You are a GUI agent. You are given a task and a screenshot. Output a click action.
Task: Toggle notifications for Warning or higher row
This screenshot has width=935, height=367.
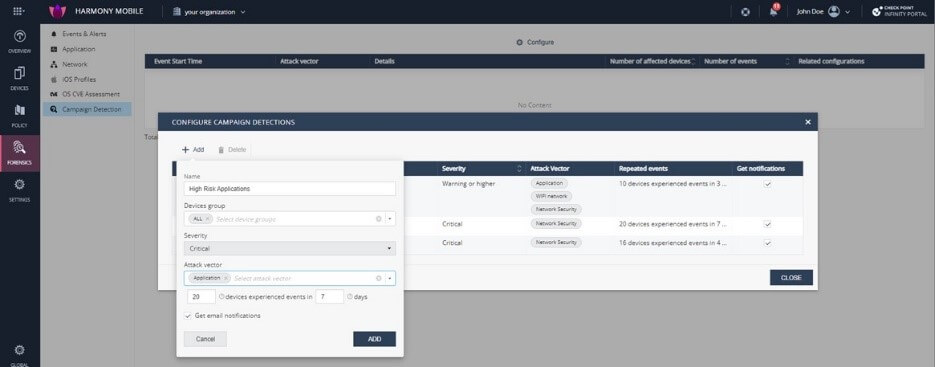767,184
